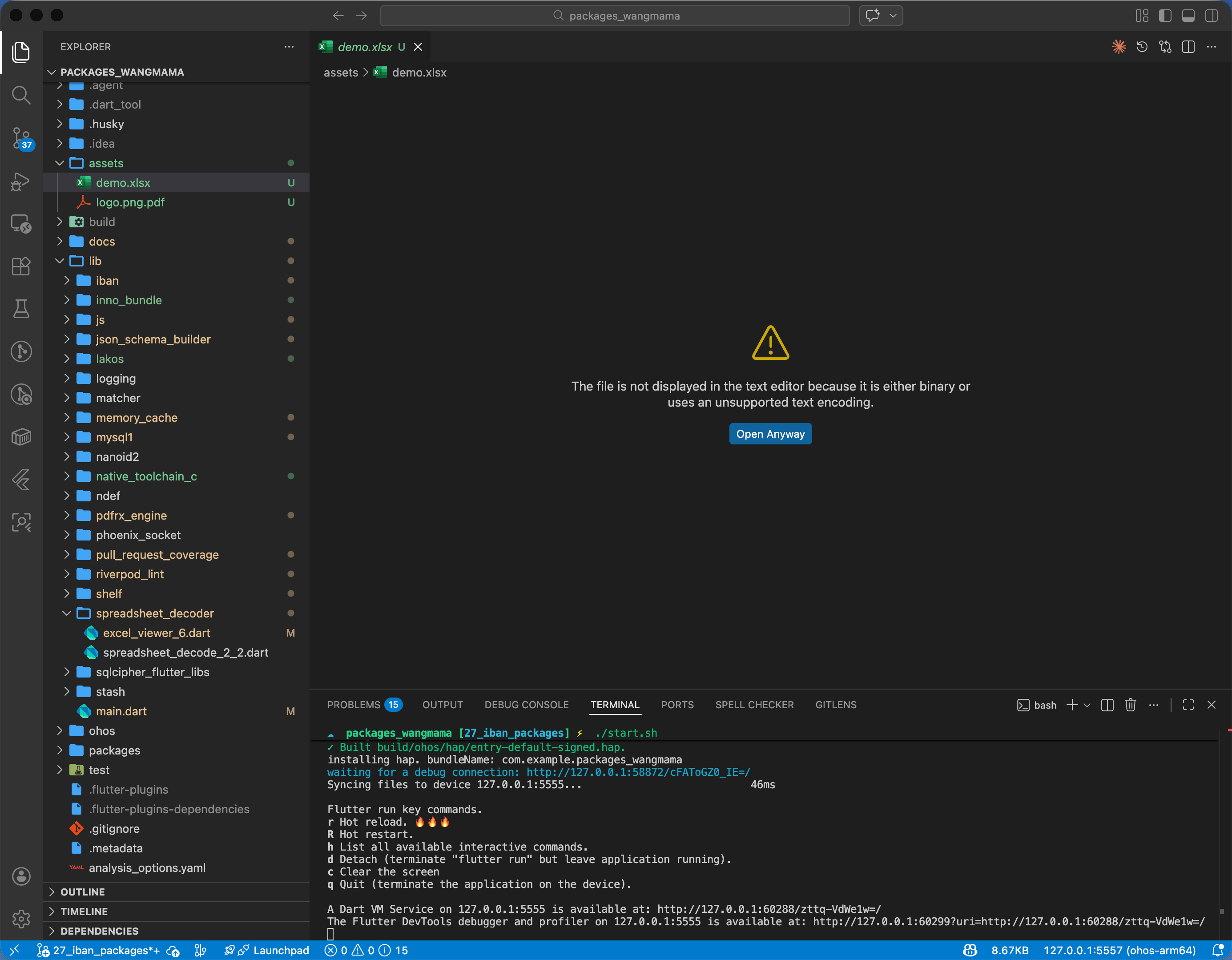Viewport: 1232px width, 960px height.
Task: Toggle maximized panel size
Action: coord(1188,705)
